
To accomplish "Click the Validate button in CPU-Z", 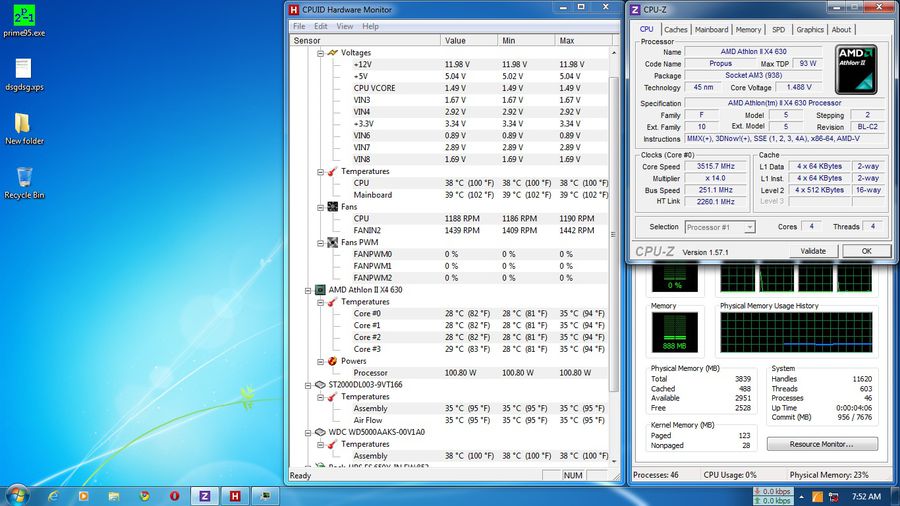I will tap(813, 251).
